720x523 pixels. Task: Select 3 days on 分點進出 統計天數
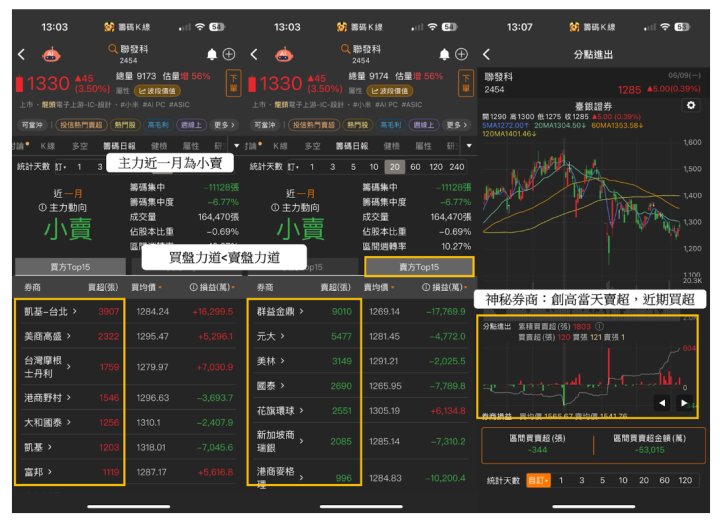(x=581, y=480)
